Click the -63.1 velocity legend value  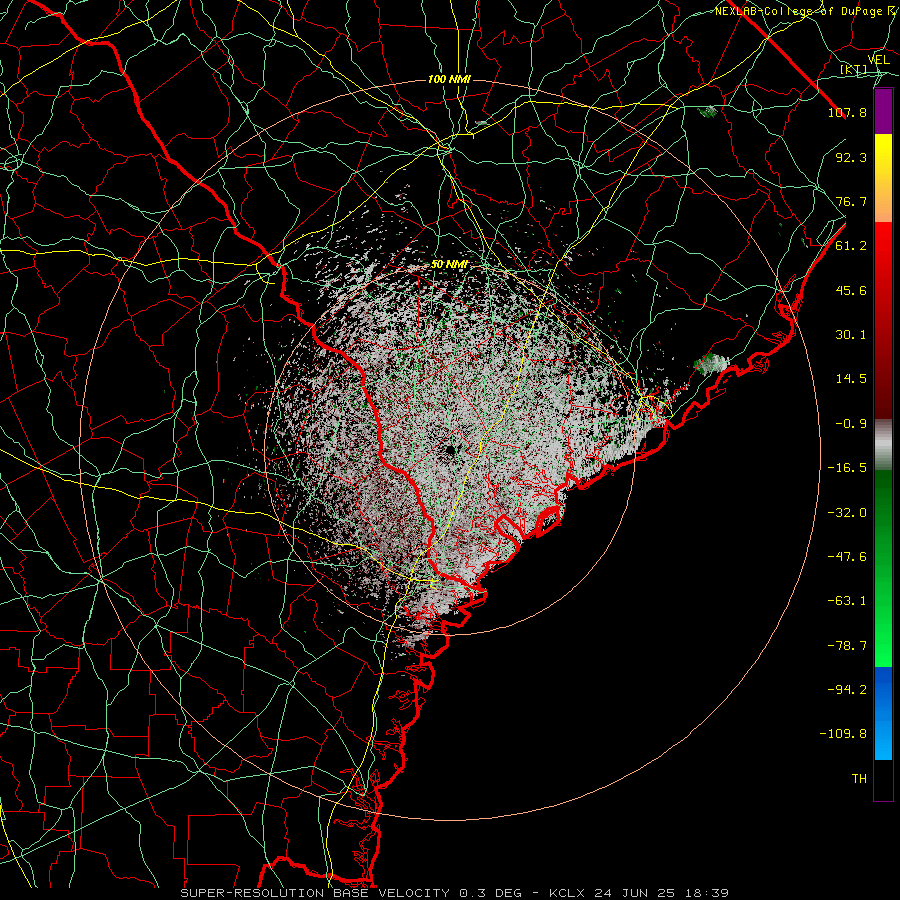tap(847, 601)
